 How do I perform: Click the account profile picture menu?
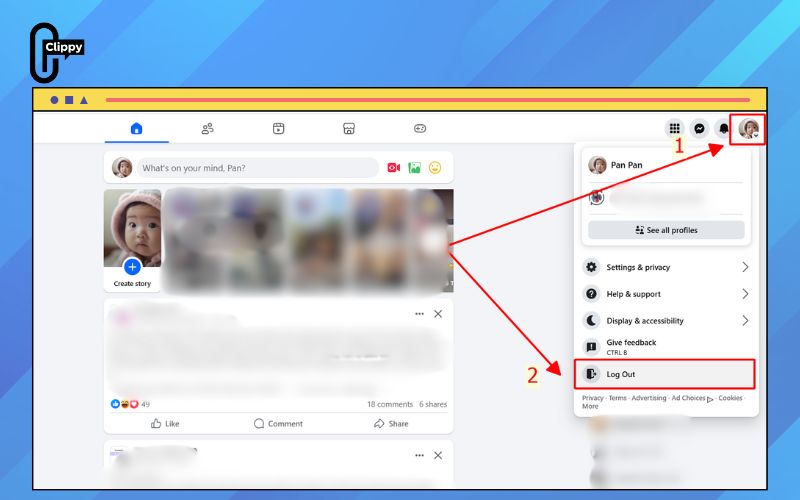(x=748, y=129)
